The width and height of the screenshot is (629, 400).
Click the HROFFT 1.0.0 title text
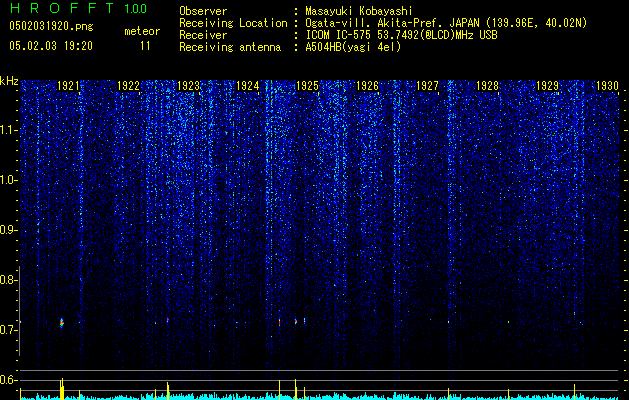pyautogui.click(x=78, y=8)
